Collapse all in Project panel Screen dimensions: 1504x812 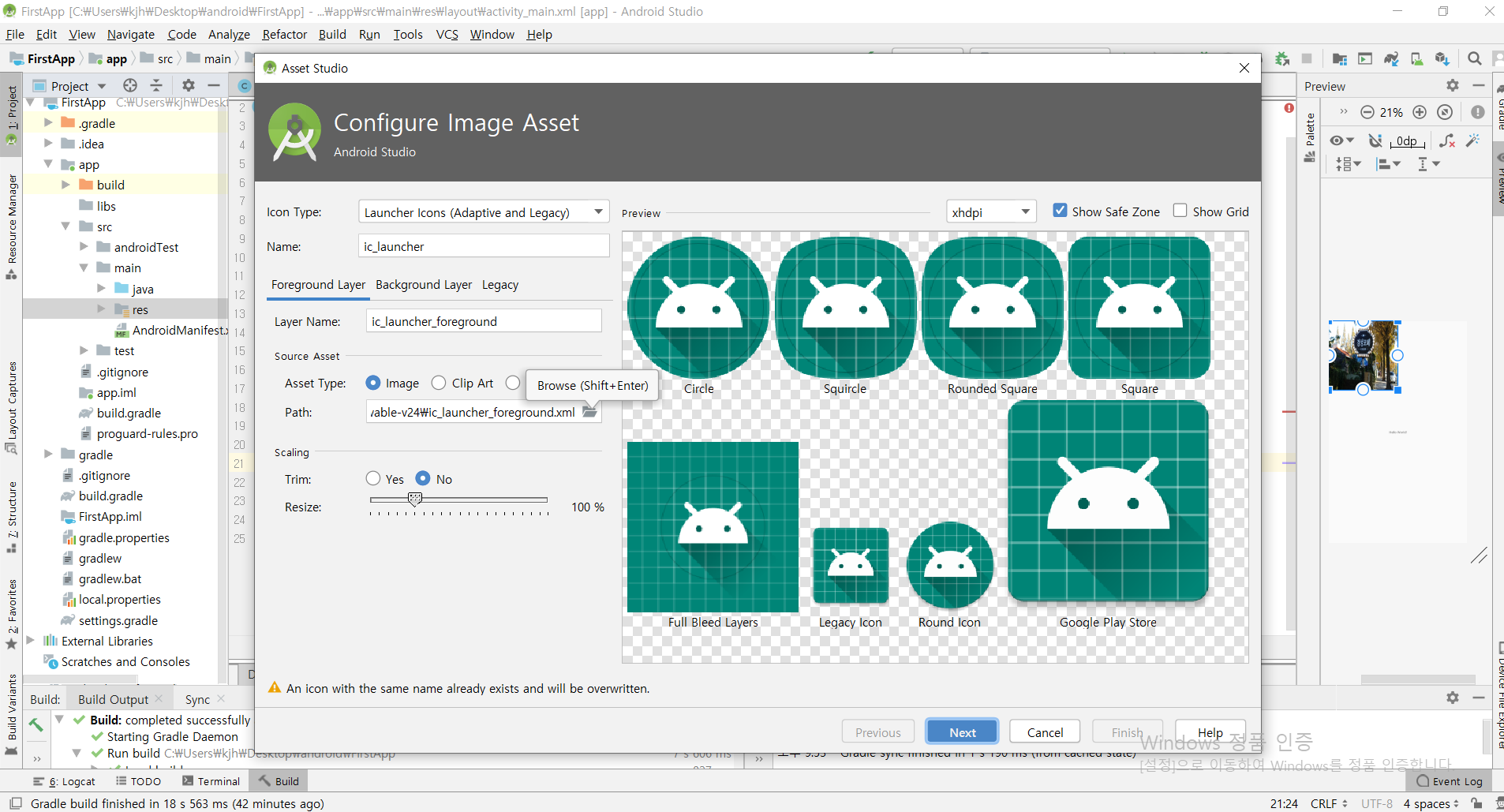156,85
